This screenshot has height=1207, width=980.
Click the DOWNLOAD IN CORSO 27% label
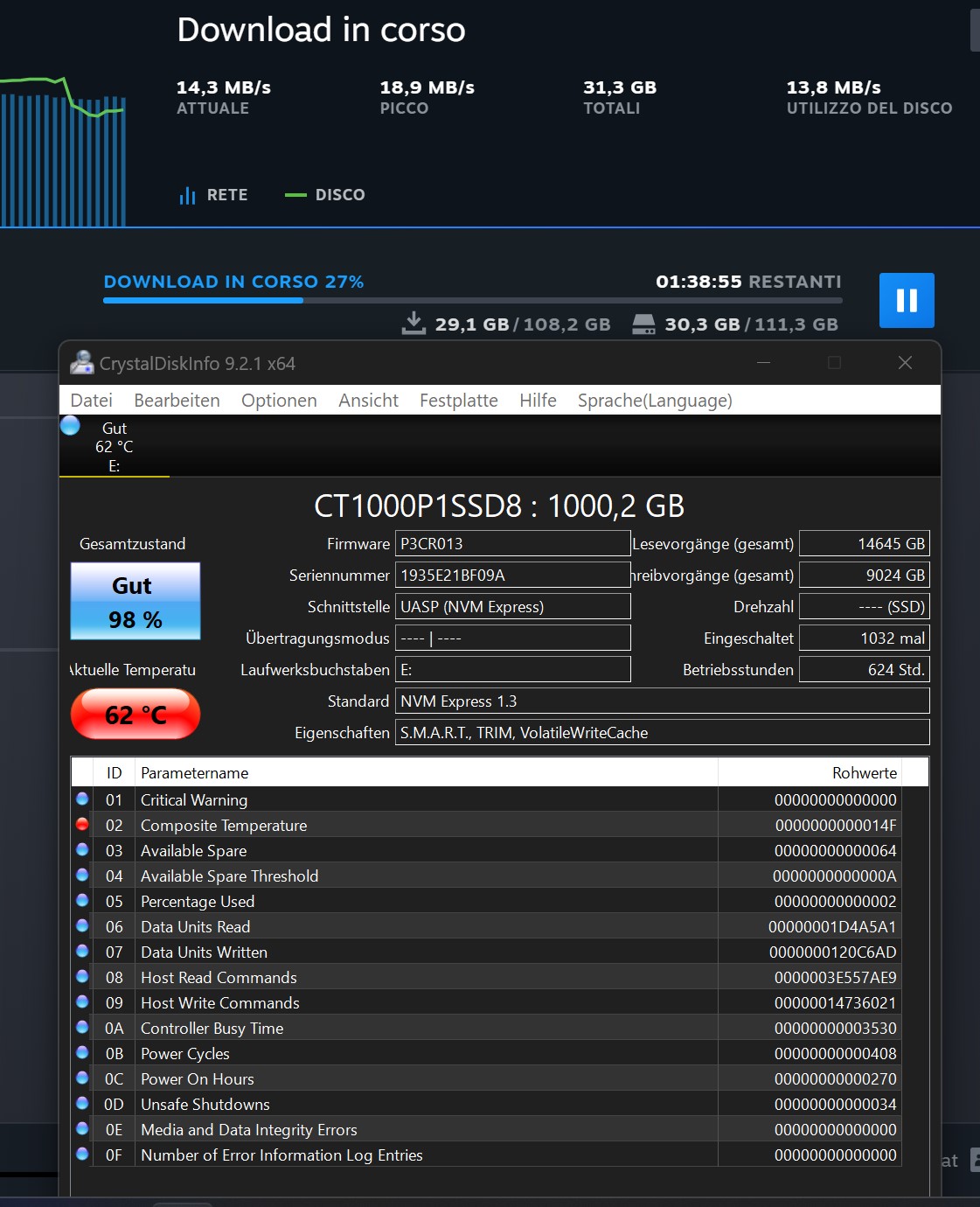tap(233, 282)
